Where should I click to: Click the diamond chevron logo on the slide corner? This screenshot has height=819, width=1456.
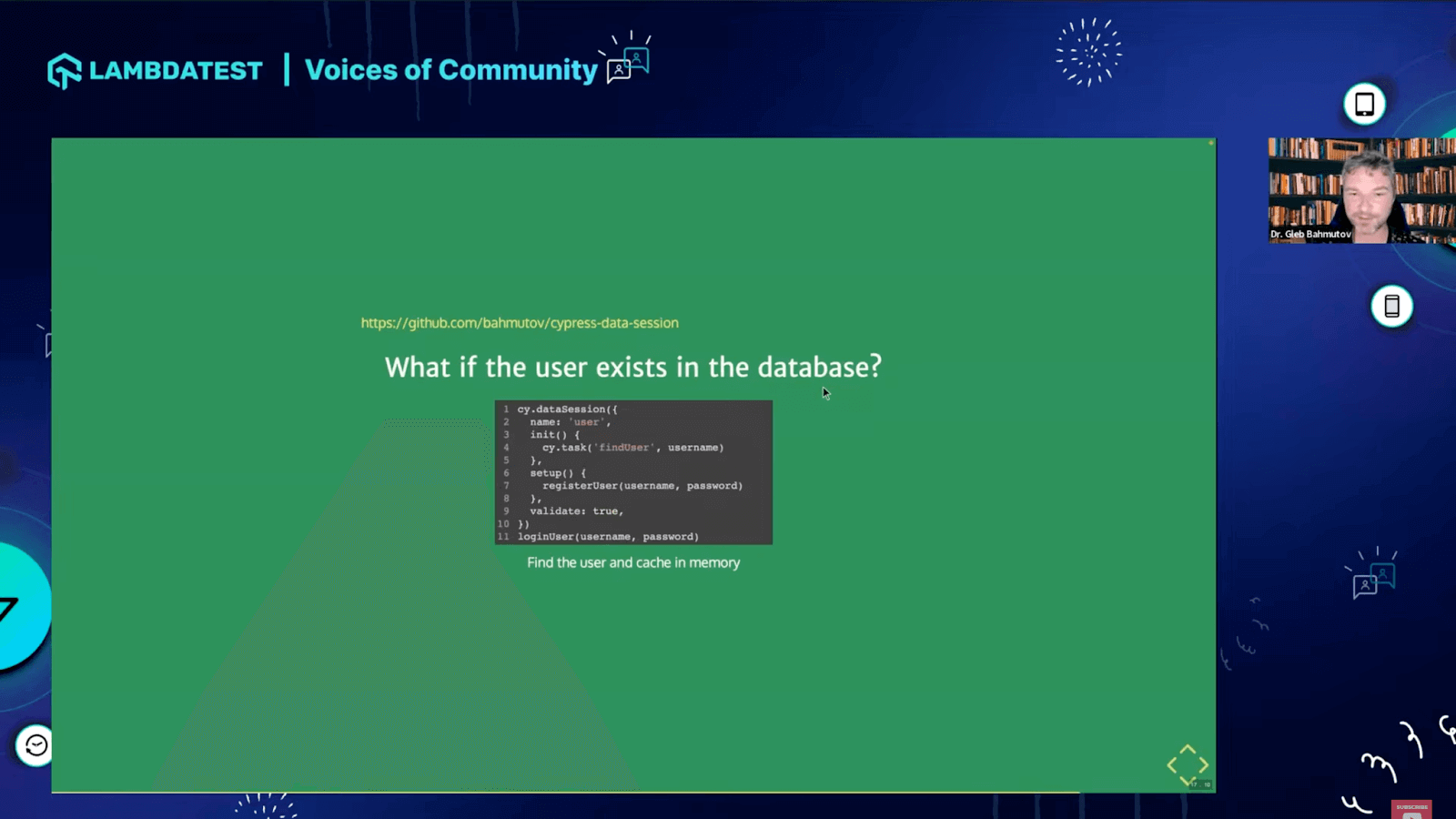(1188, 764)
